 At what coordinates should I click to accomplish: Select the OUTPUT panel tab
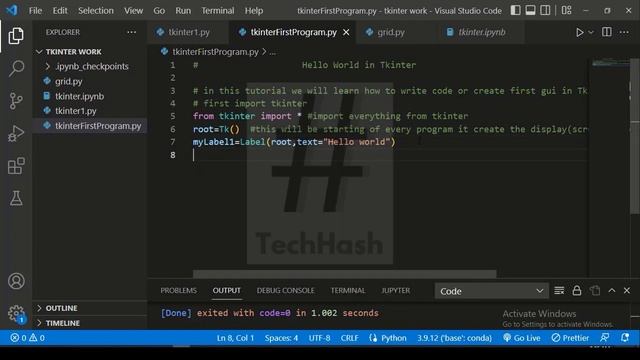click(227, 291)
